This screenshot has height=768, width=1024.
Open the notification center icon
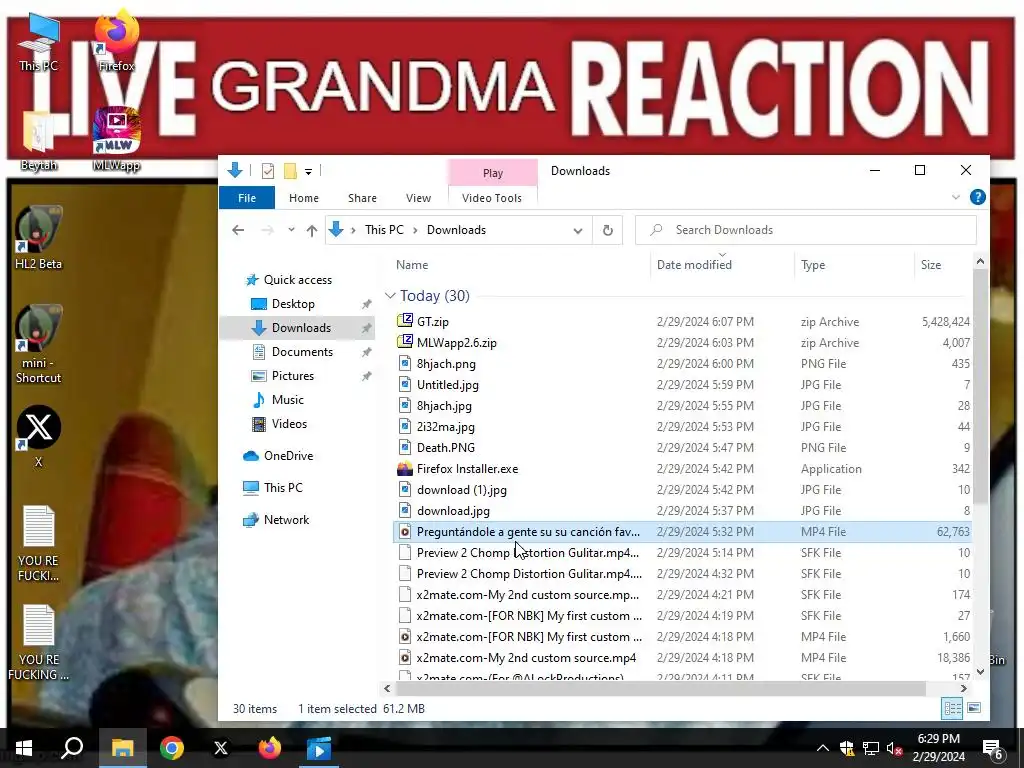point(993,748)
